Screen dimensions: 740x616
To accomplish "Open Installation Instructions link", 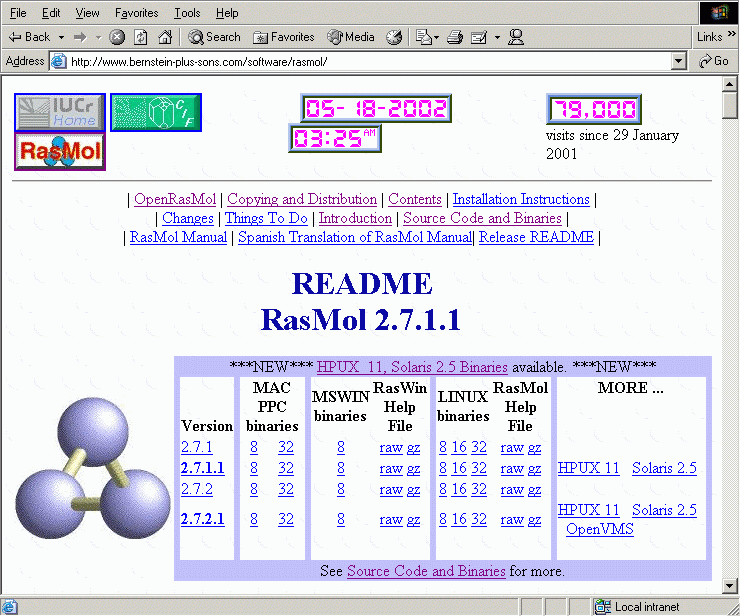I will (521, 199).
